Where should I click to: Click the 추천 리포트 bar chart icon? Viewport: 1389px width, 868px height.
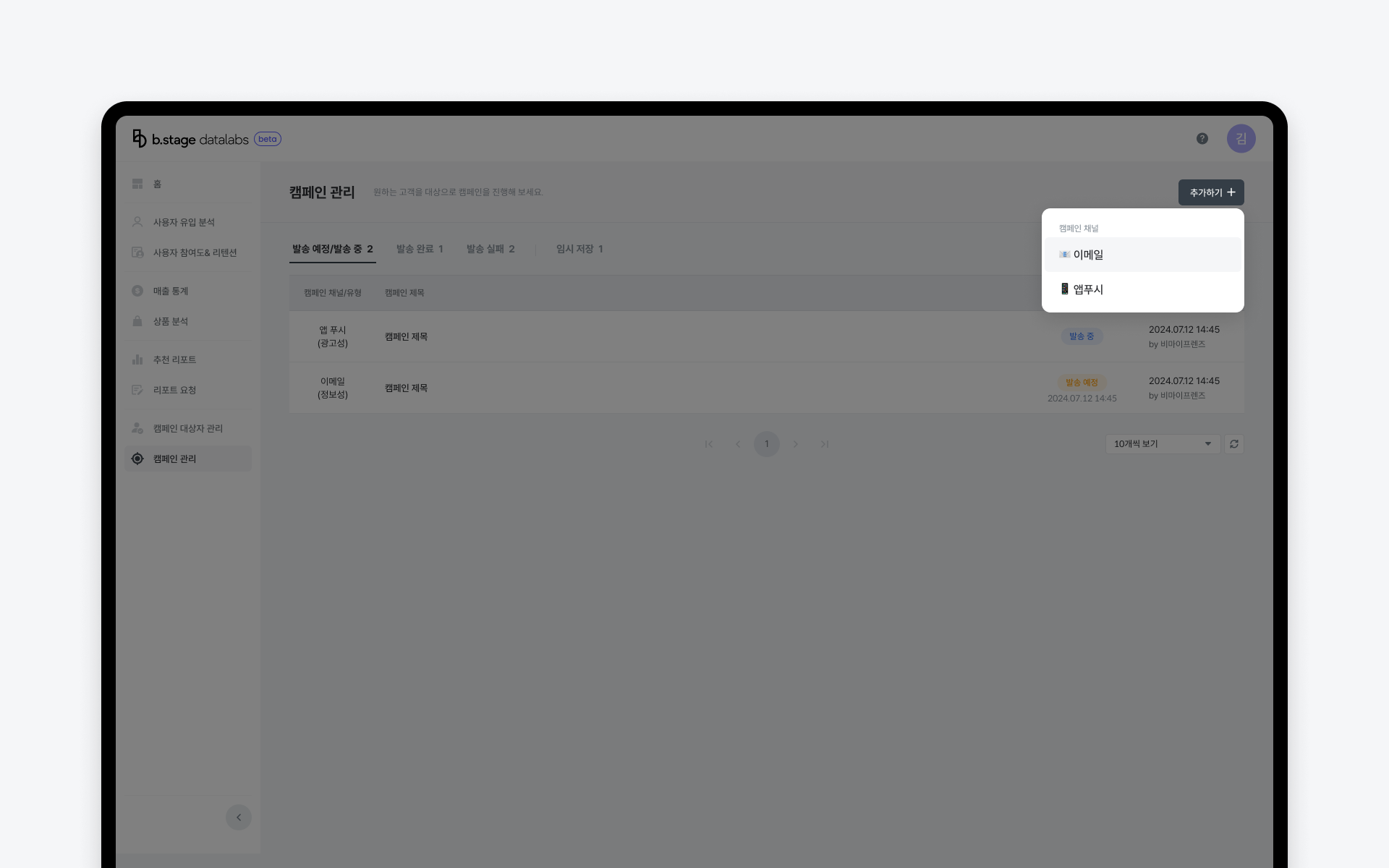coord(137,359)
